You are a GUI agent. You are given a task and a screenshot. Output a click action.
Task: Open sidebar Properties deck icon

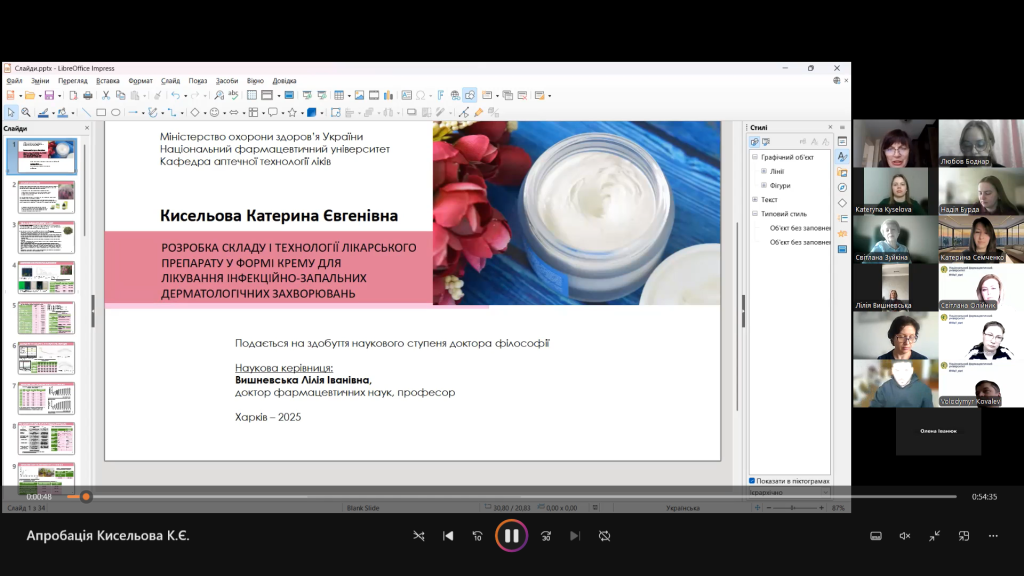pos(842,142)
